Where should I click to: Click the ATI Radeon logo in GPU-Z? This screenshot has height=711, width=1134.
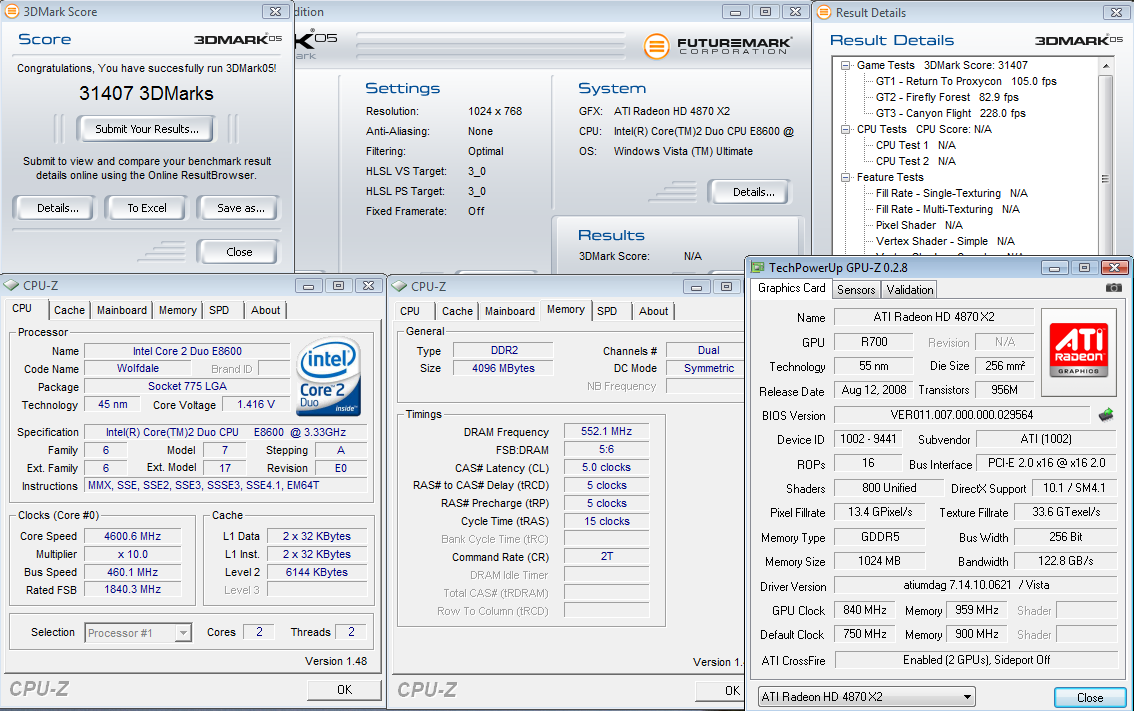[x=1078, y=352]
